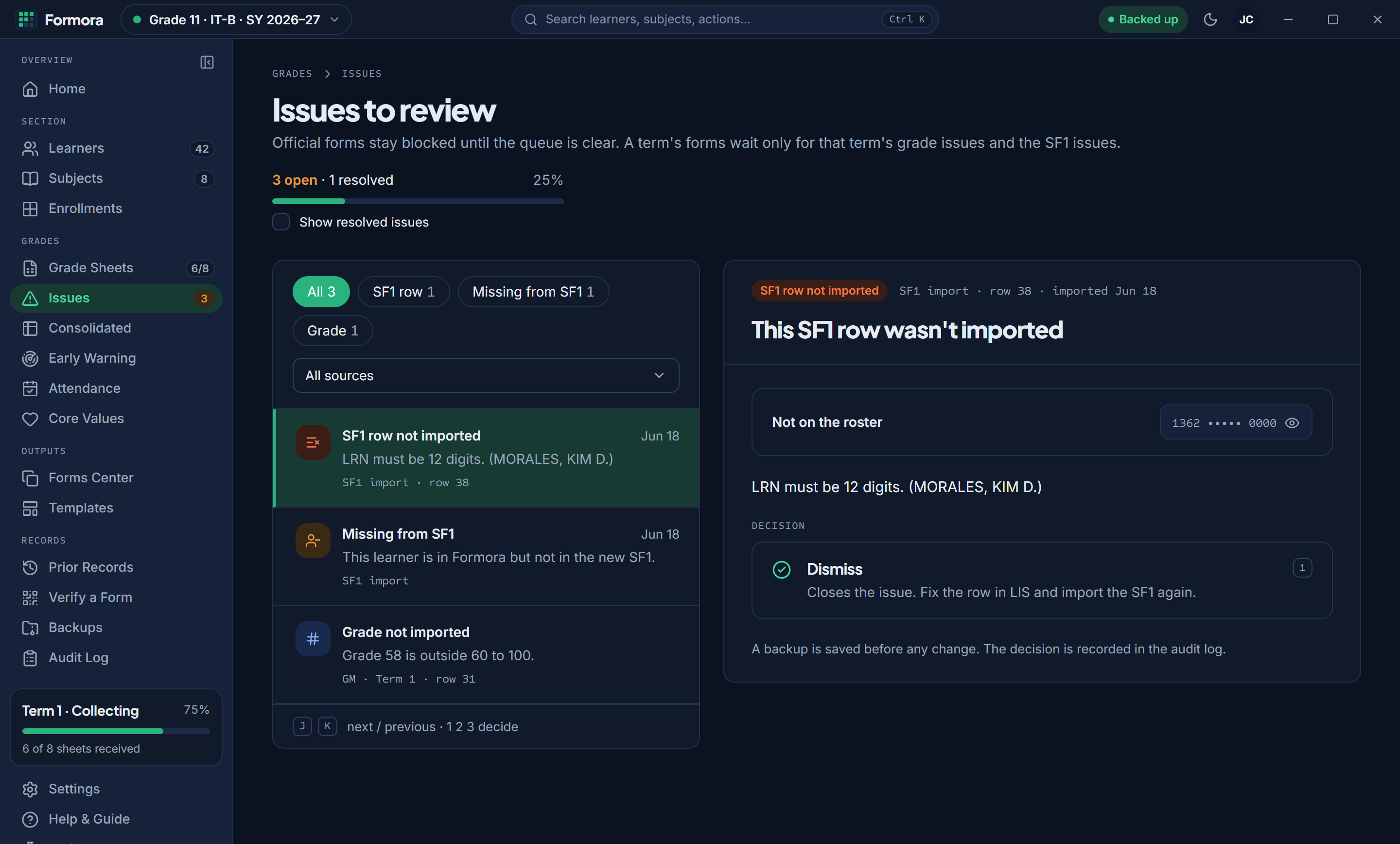Image resolution: width=1400 pixels, height=844 pixels.
Task: Filter by SF1 row tab
Action: coord(403,292)
